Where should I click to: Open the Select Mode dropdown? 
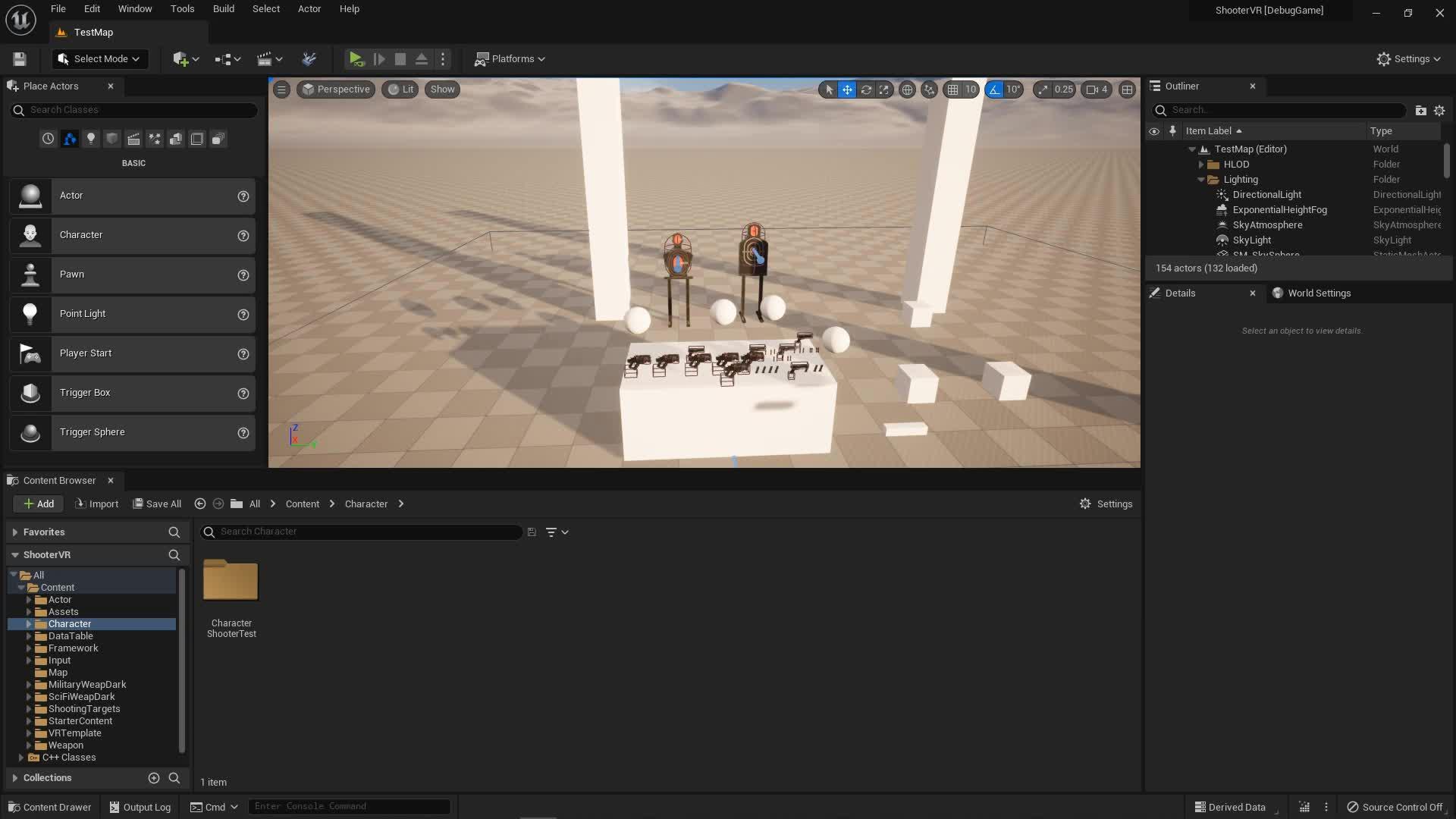click(100, 59)
